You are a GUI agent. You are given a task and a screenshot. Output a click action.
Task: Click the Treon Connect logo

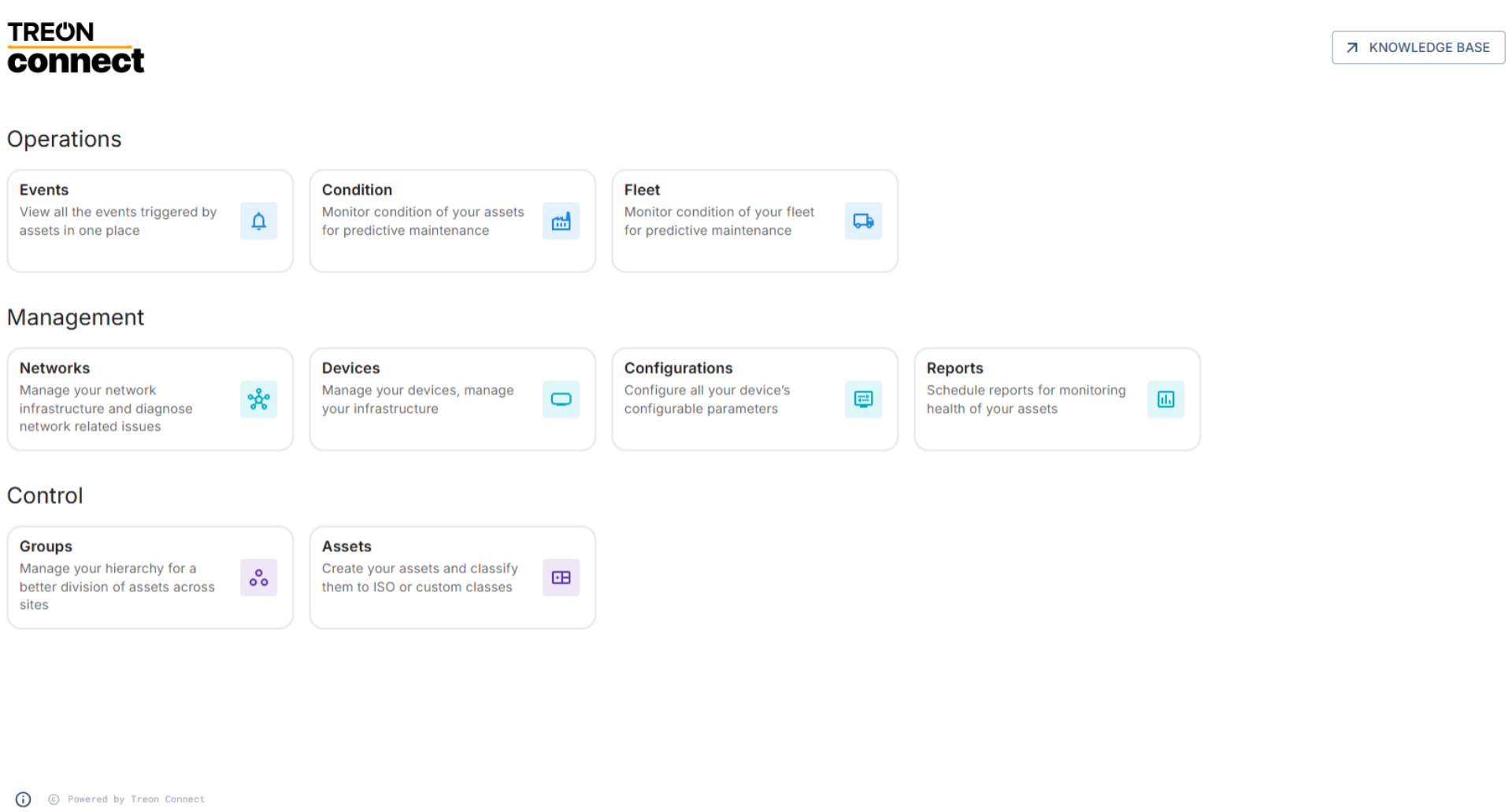(76, 47)
